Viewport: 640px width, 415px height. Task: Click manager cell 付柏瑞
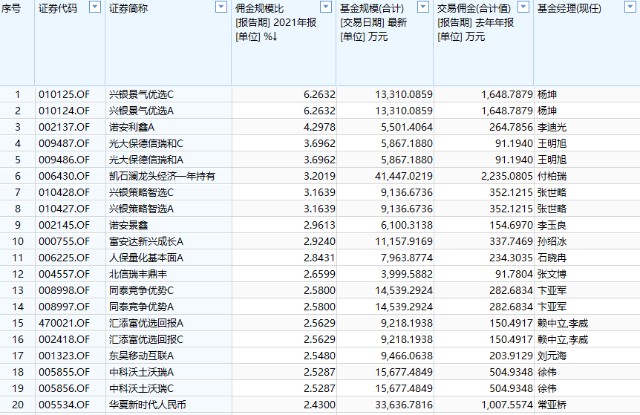[x=552, y=176]
